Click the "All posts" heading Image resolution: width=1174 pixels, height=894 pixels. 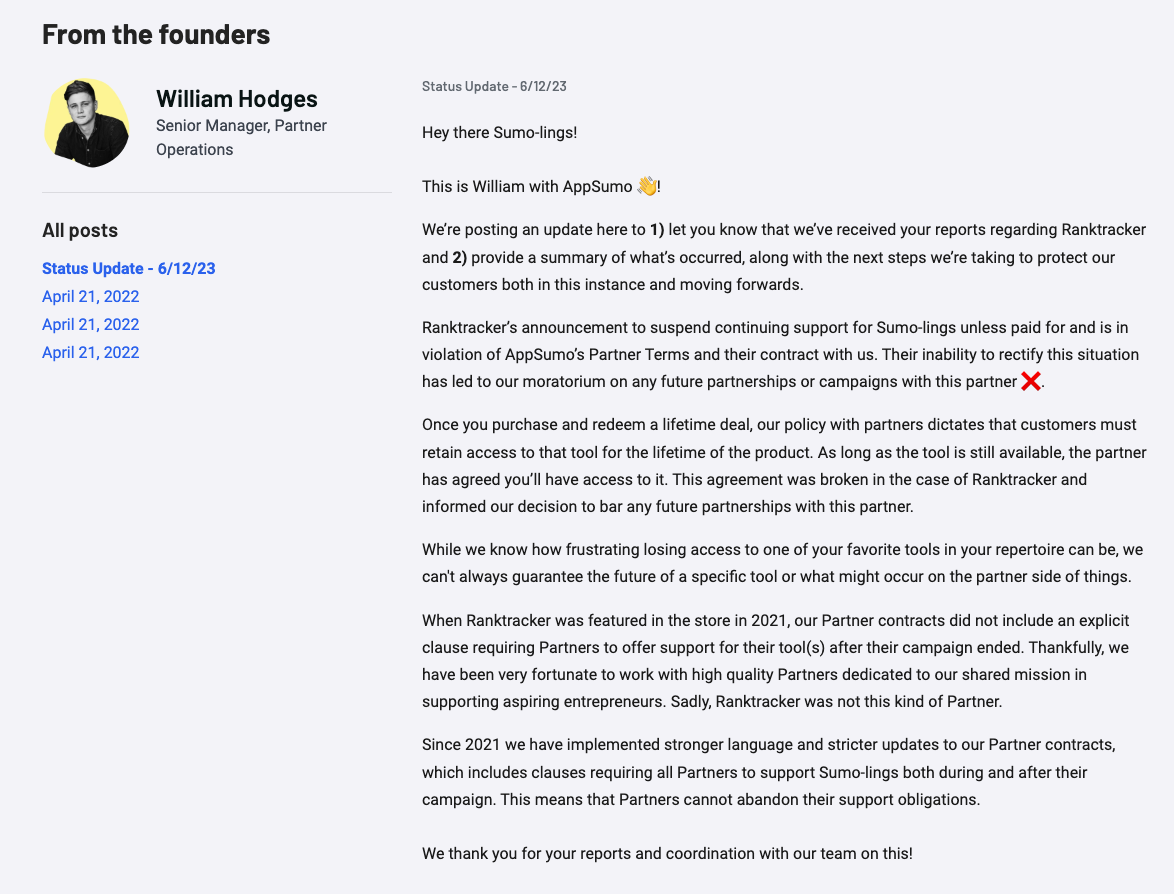80,230
